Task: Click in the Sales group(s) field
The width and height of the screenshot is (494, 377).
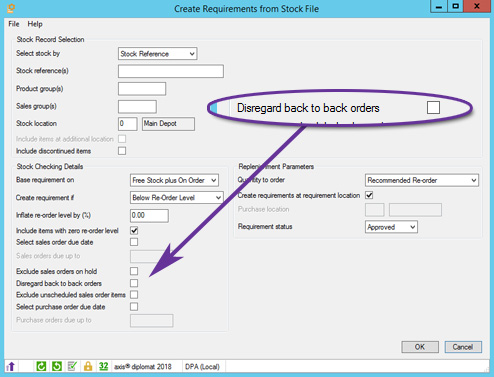Action: tap(137, 107)
